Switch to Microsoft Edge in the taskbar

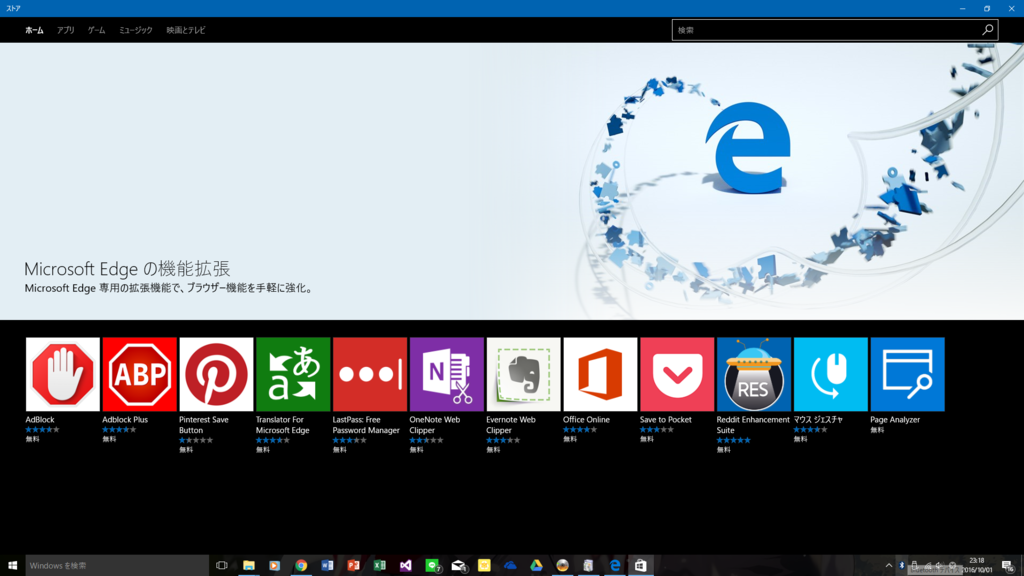(x=615, y=566)
